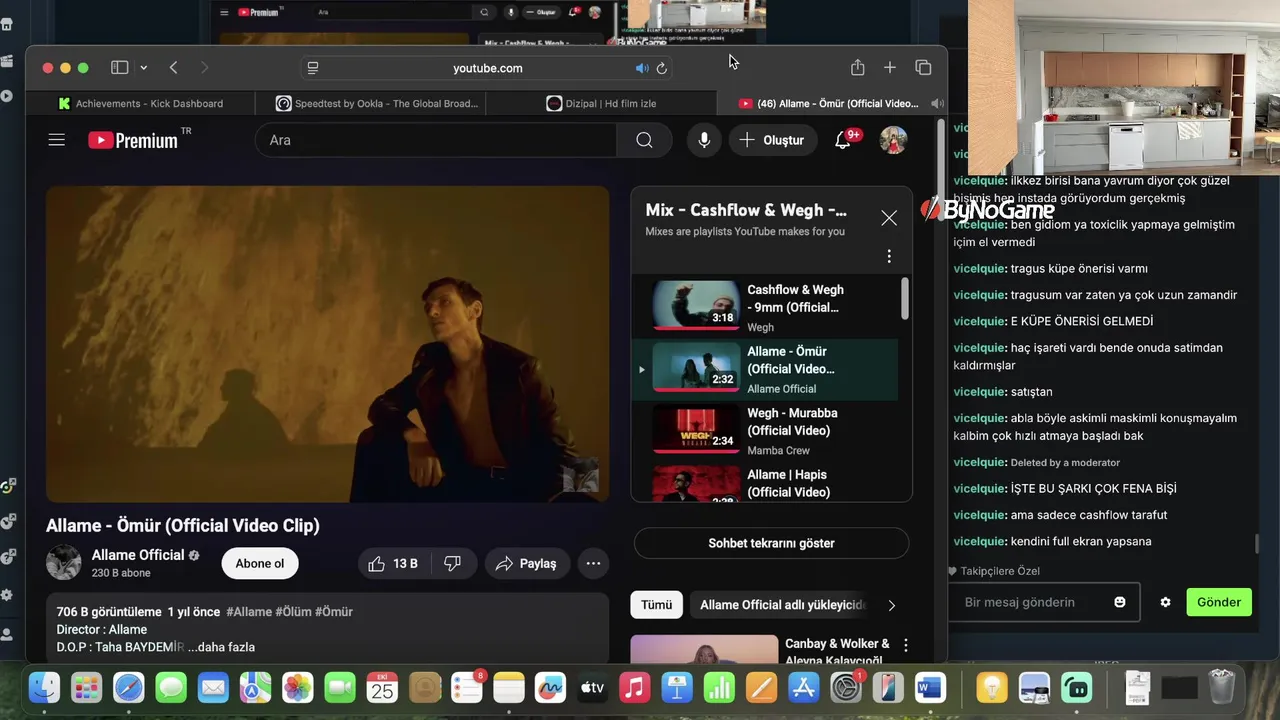1280x720 pixels.
Task: Toggle Safari sidebar button
Action: pos(120,68)
